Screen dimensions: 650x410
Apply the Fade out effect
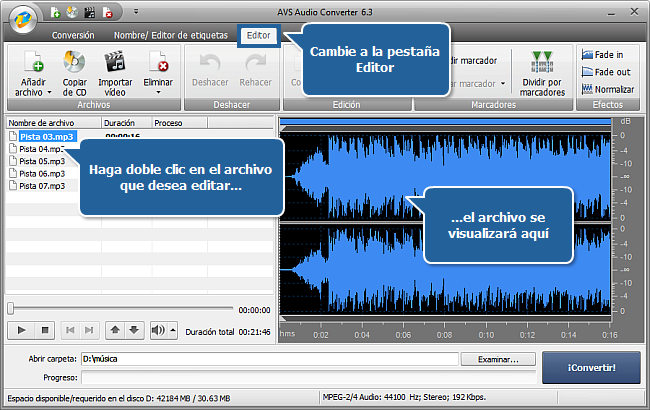point(610,72)
